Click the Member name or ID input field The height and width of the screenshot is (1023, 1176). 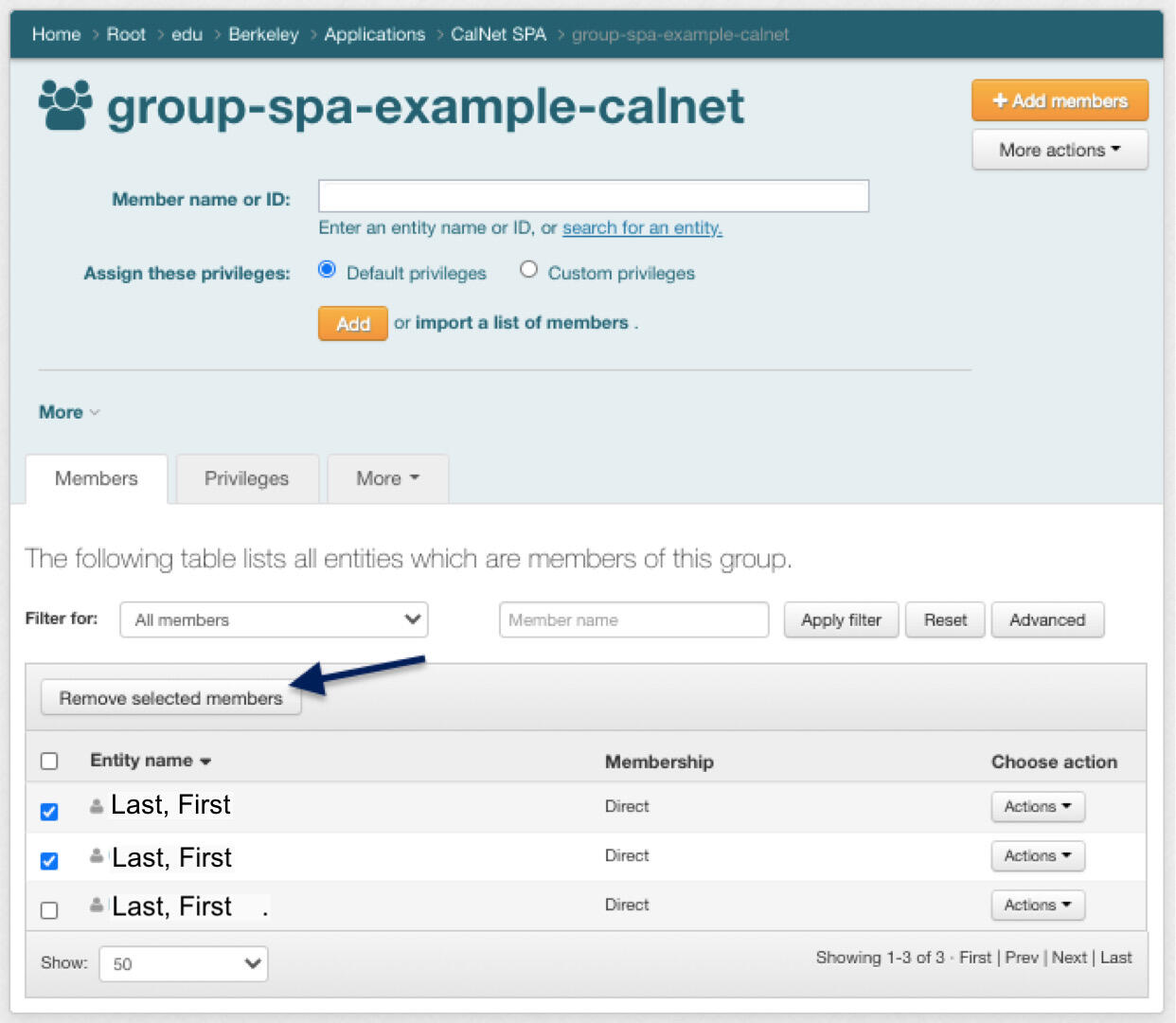593,196
